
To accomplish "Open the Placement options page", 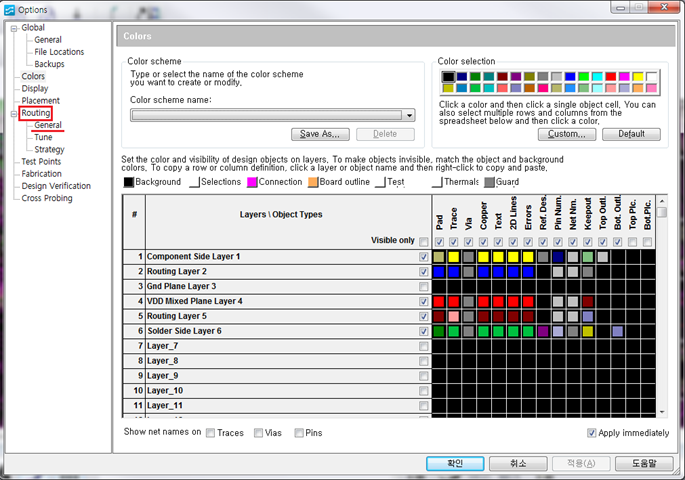I will (x=41, y=101).
